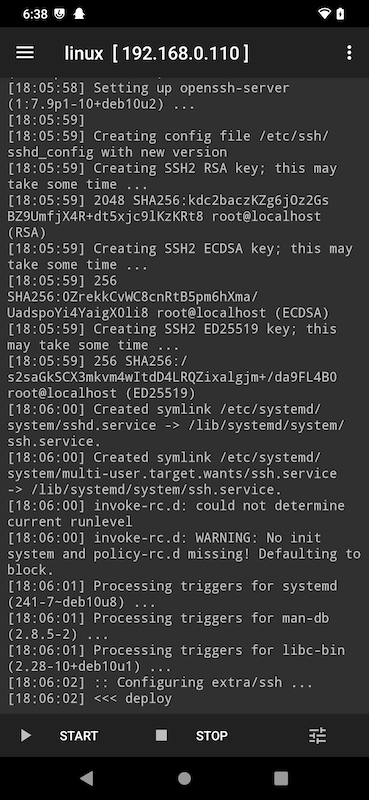Tap the play triangle icon beside START
The image size is (369, 800).
click(26, 735)
